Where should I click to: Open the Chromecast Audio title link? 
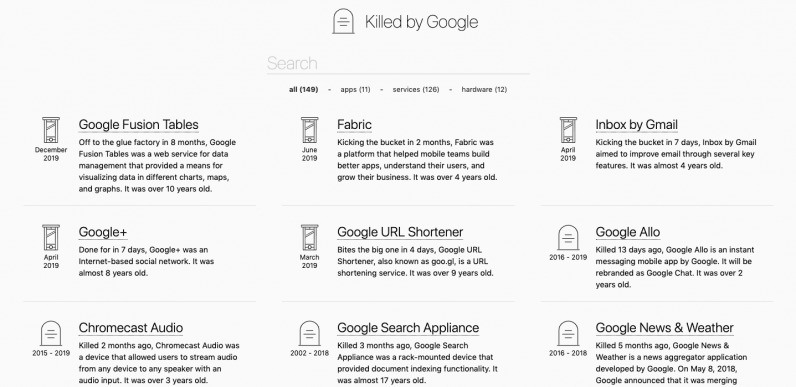(x=131, y=328)
